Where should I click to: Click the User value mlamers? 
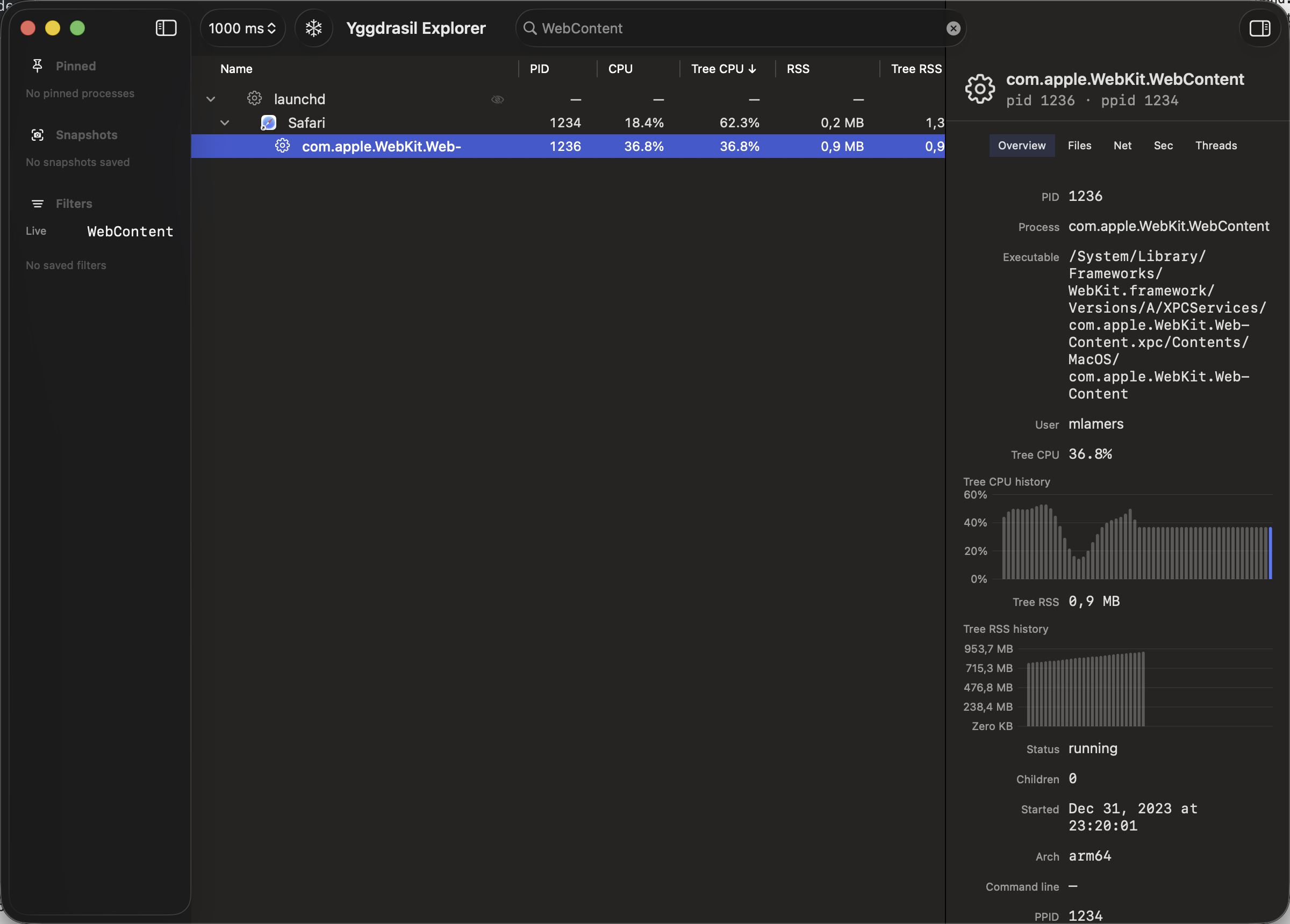click(1095, 424)
